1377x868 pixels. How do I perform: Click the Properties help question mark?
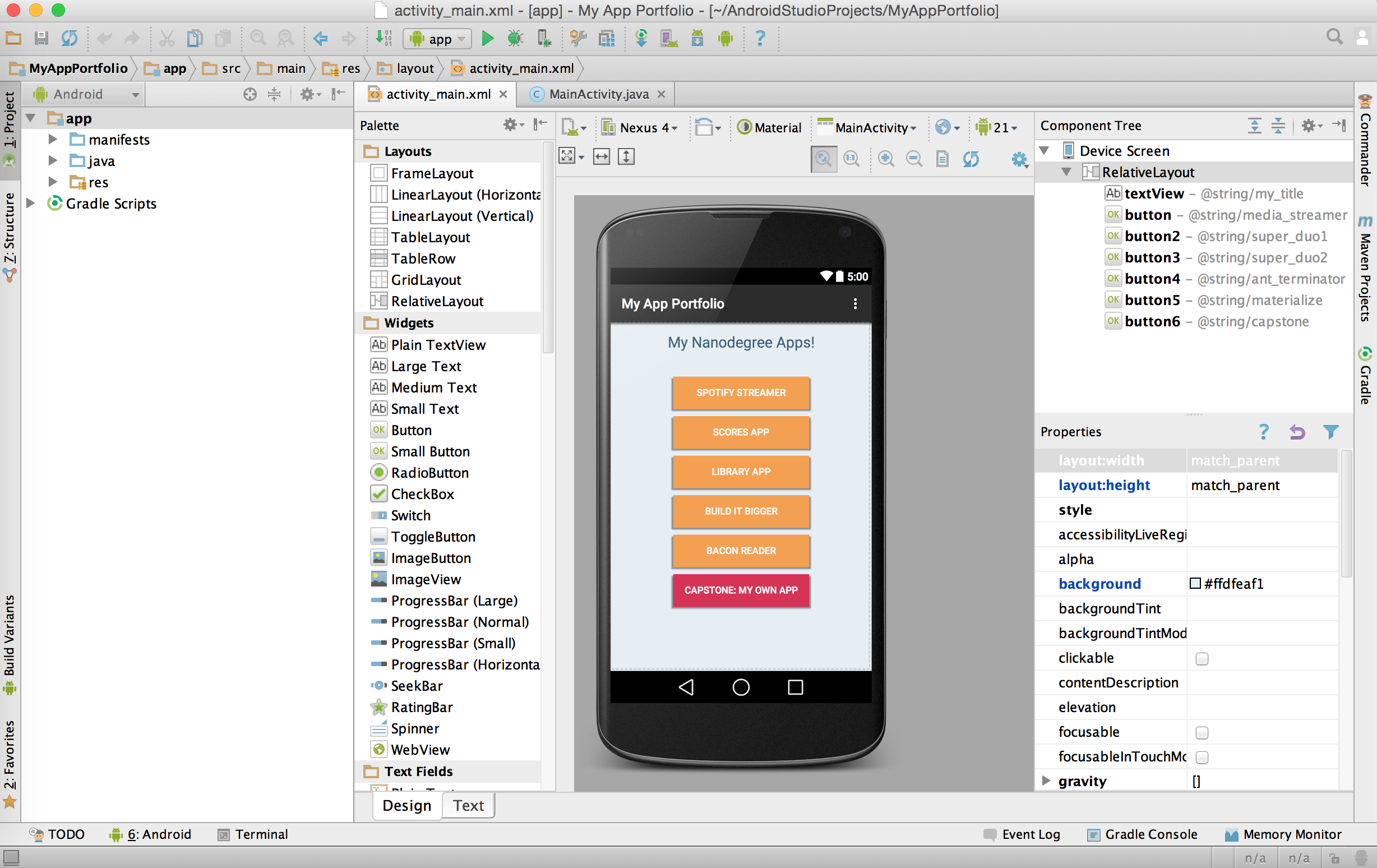pos(1263,432)
